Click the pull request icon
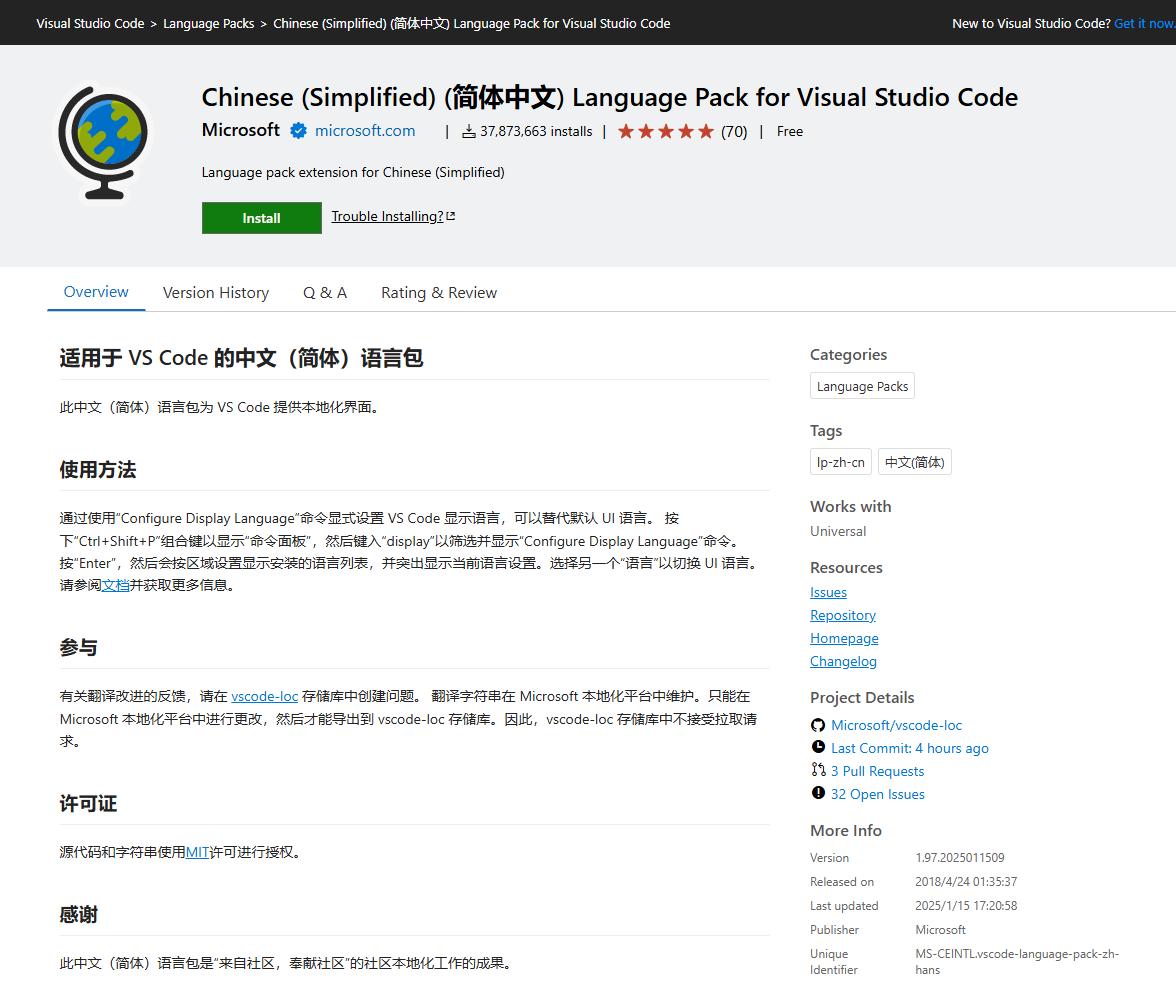 (x=818, y=770)
